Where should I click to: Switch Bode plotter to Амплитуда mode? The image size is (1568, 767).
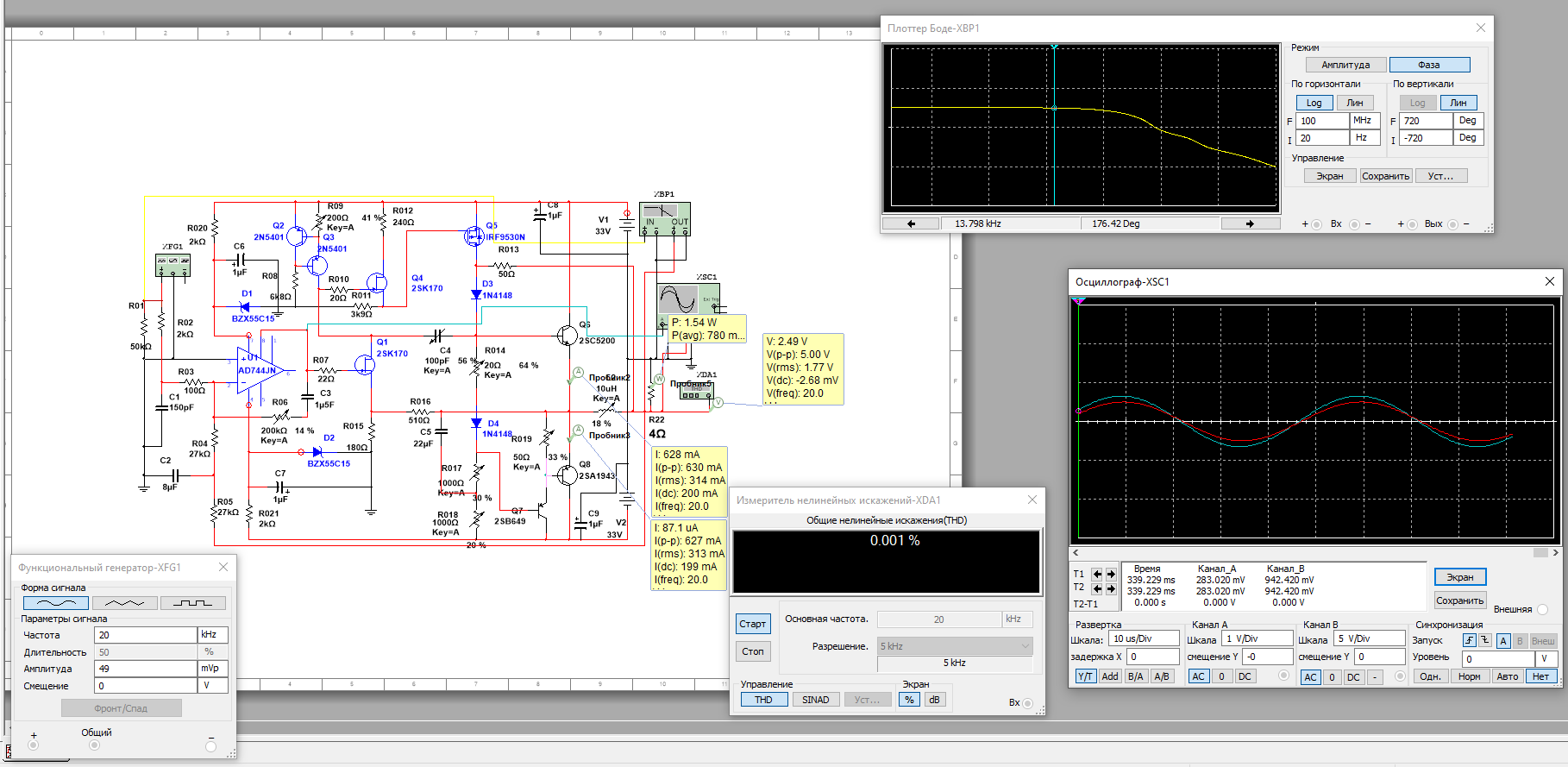(1345, 65)
